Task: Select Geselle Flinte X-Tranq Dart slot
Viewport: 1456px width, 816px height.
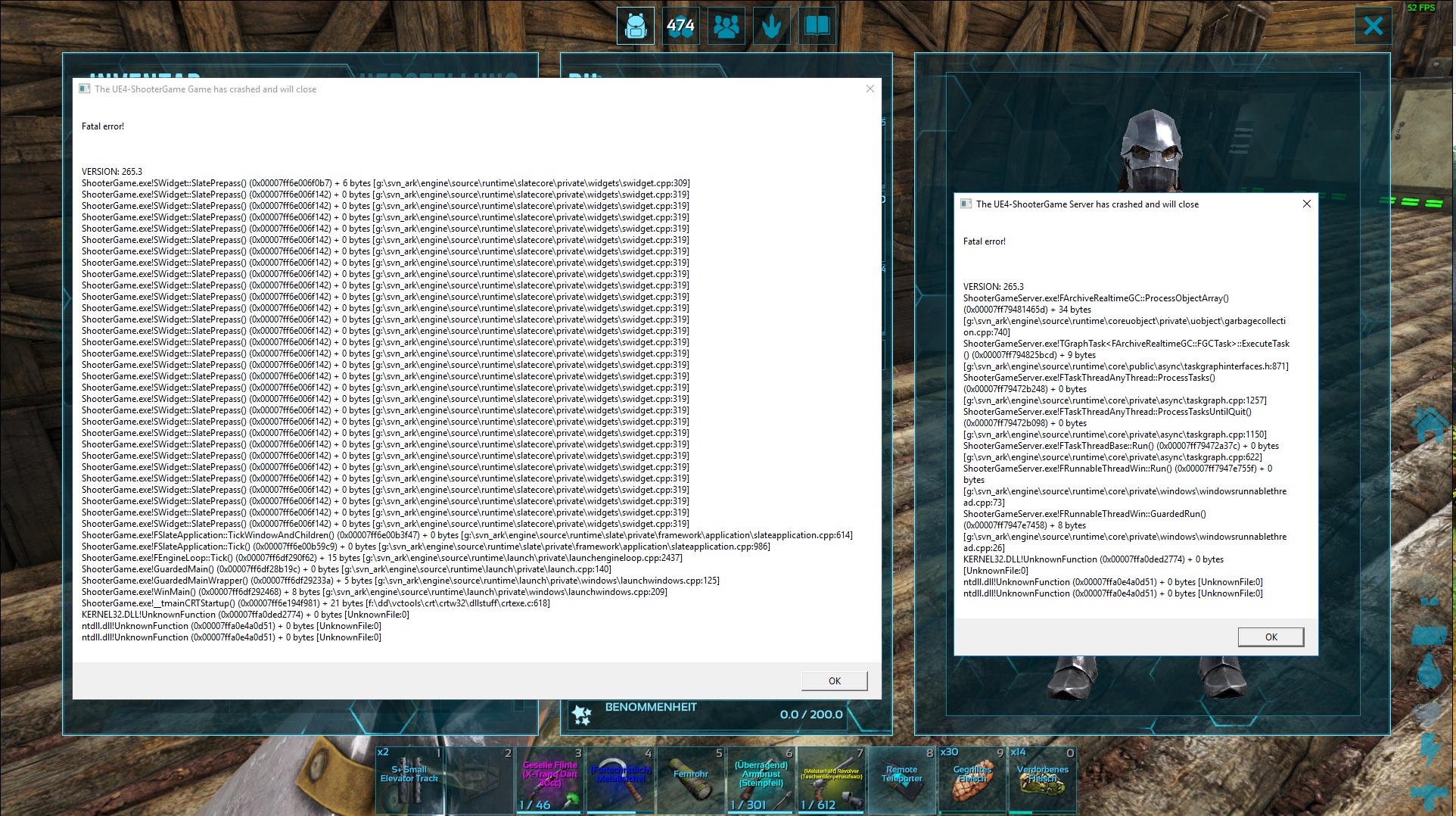Action: (550, 780)
